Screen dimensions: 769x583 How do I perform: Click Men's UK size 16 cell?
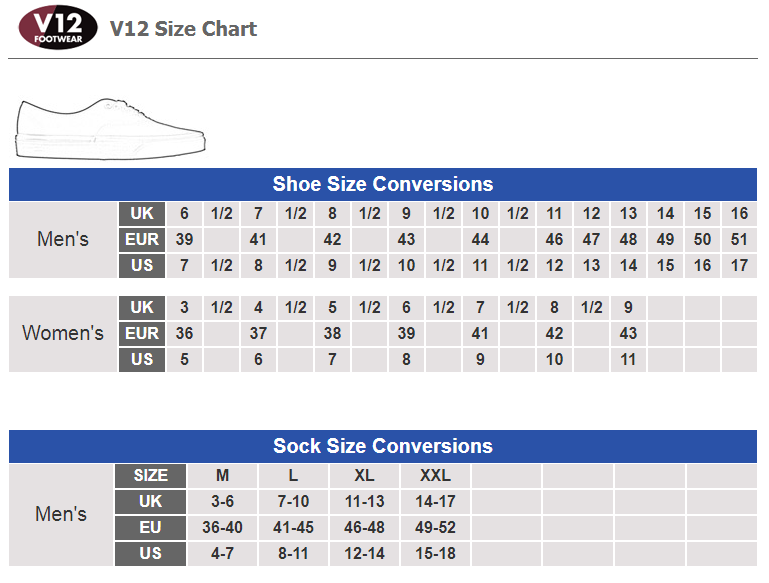click(739, 214)
